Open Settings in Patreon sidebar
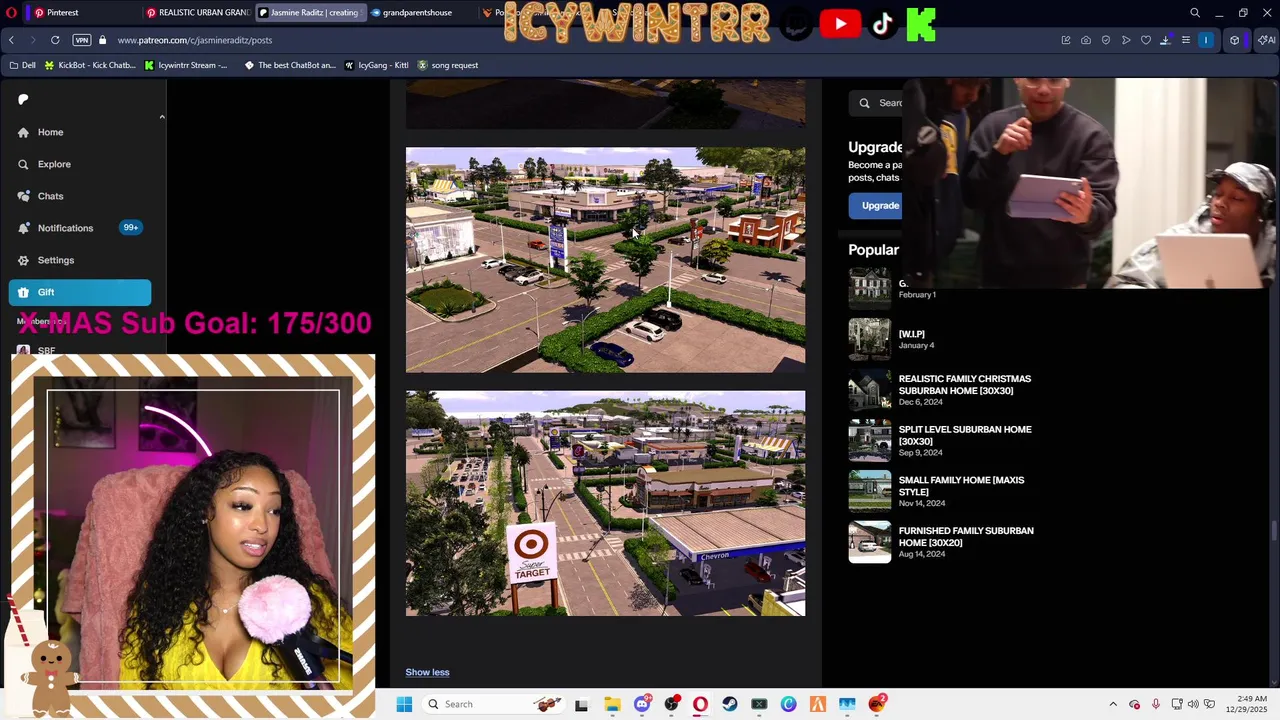Image resolution: width=1280 pixels, height=720 pixels. (56, 260)
